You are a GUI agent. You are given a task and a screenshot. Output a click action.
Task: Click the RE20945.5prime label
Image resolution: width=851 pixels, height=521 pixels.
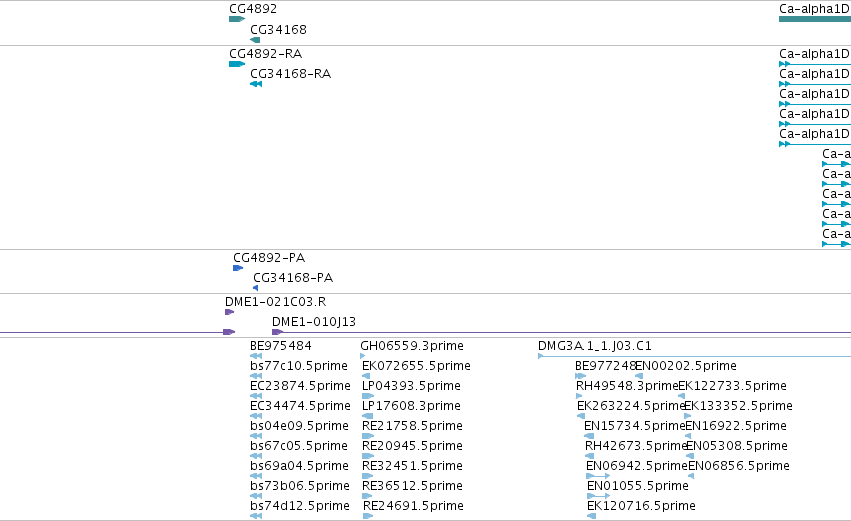point(412,446)
